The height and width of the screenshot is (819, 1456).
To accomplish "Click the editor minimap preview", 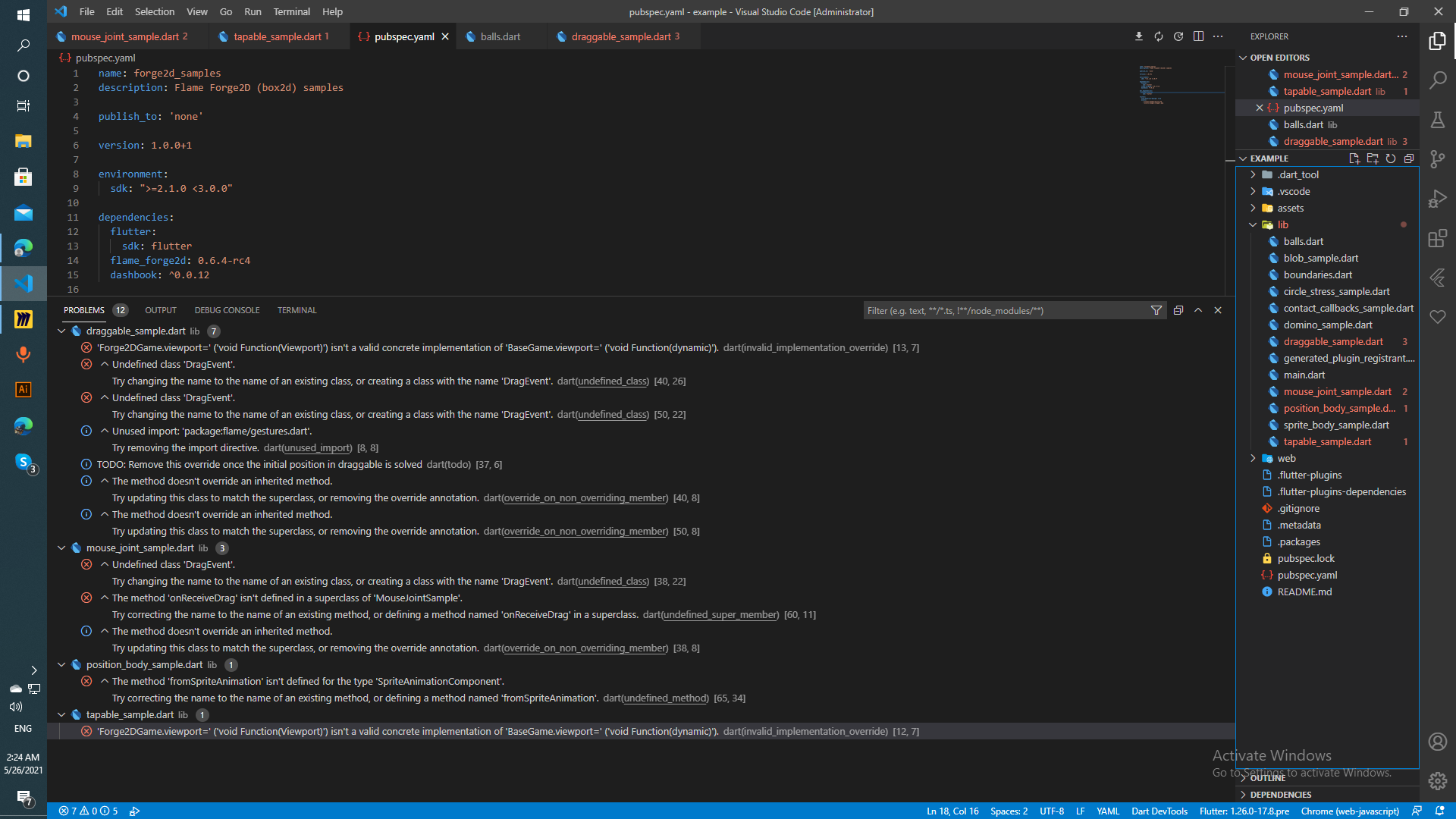I will point(1155,85).
